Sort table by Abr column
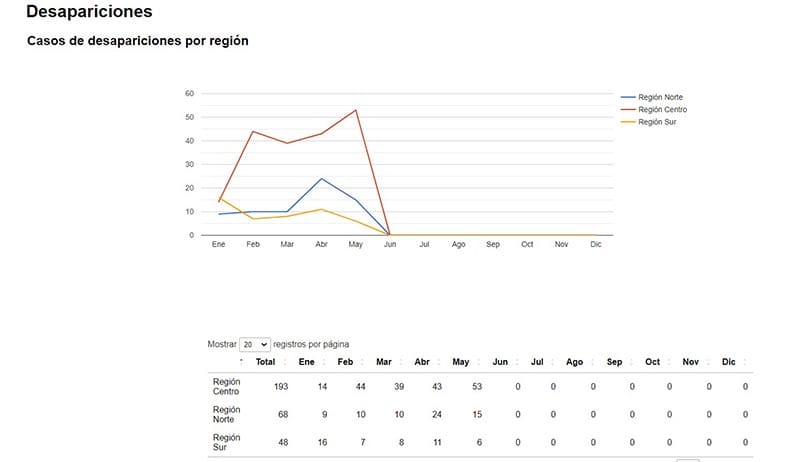Image resolution: width=800 pixels, height=462 pixels. [421, 362]
